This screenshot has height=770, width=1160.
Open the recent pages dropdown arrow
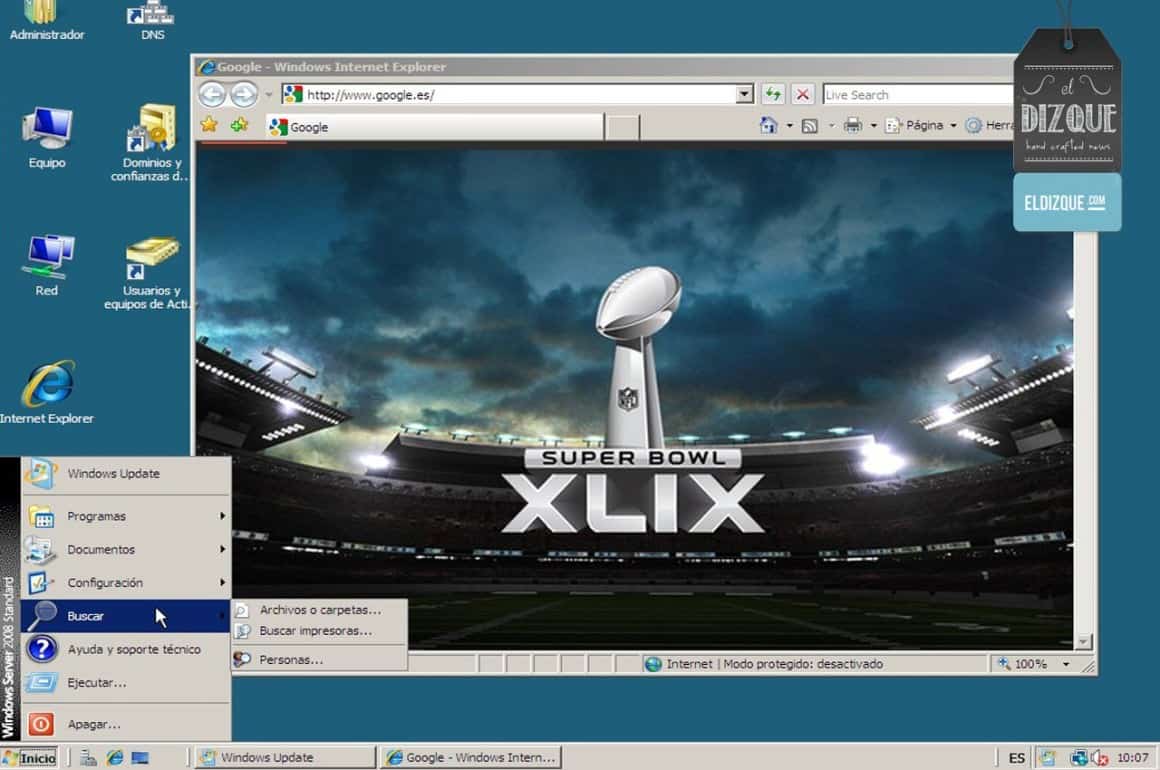269,95
